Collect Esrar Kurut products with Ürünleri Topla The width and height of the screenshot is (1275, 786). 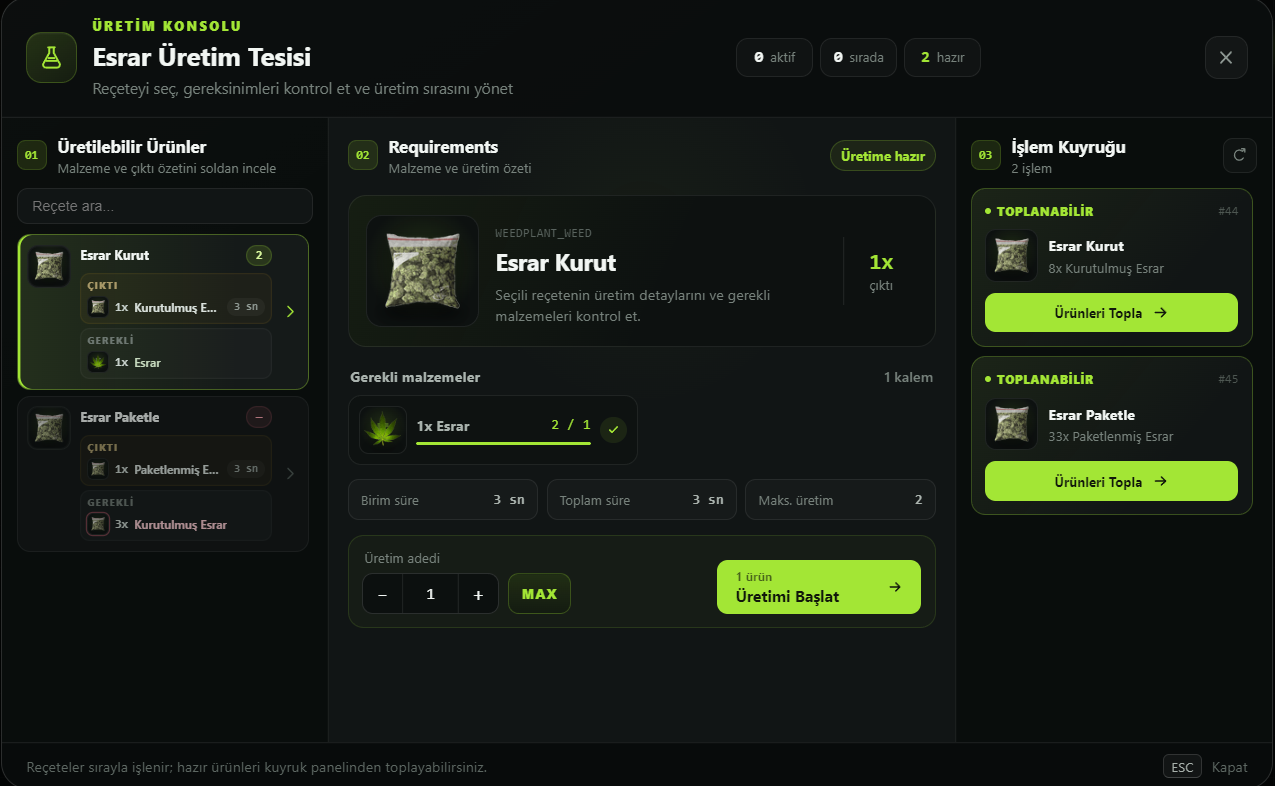click(1111, 313)
